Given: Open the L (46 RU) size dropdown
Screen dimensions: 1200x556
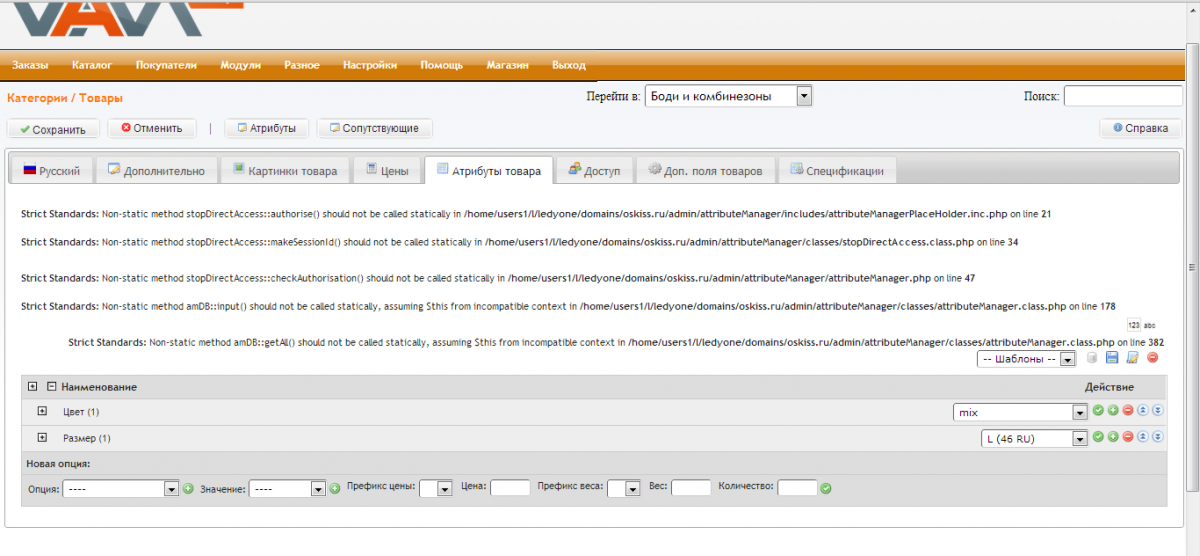Looking at the screenshot, I should 1034,438.
